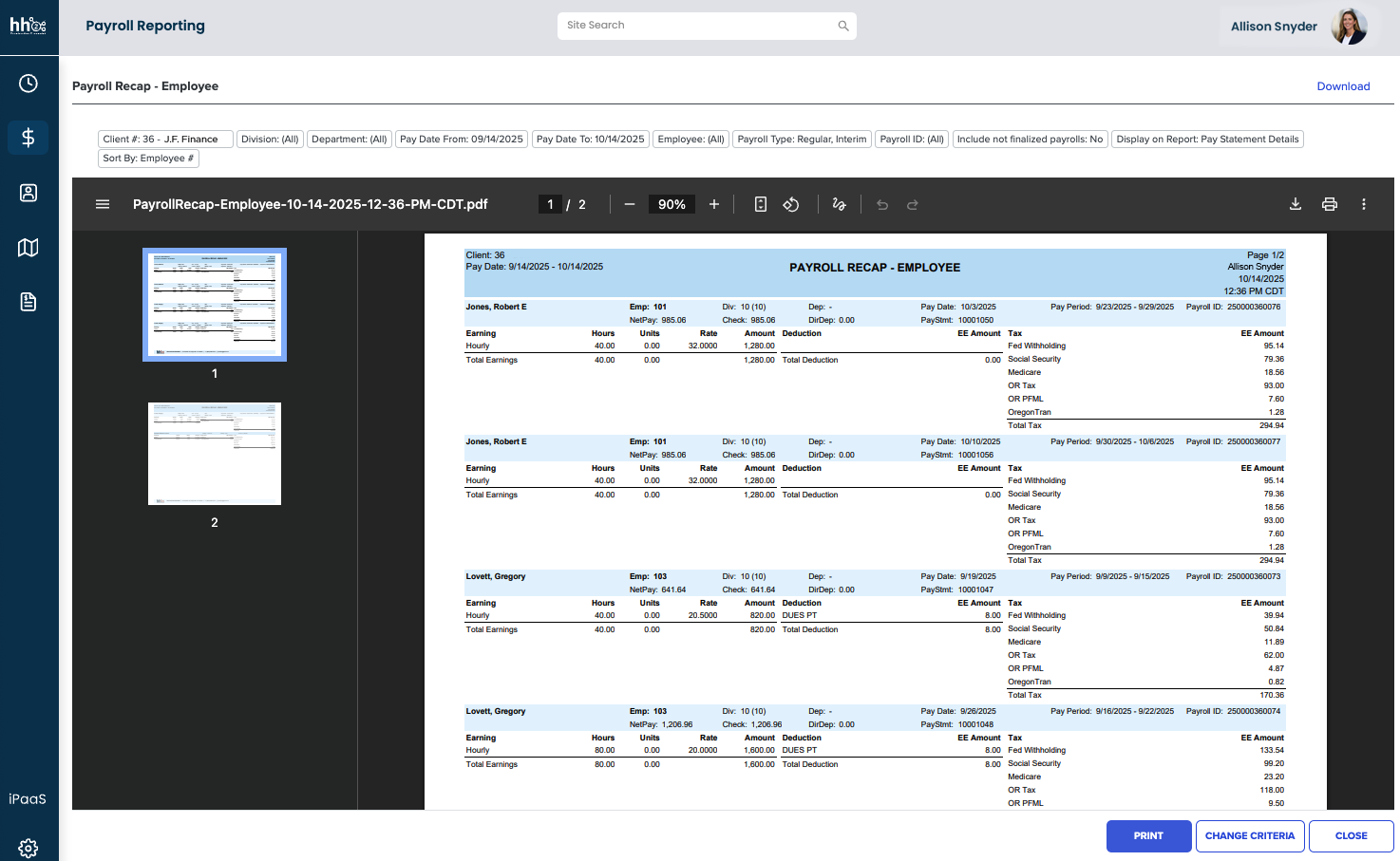
Task: Select page 2 thumbnail in the sidebar
Action: click(x=214, y=453)
